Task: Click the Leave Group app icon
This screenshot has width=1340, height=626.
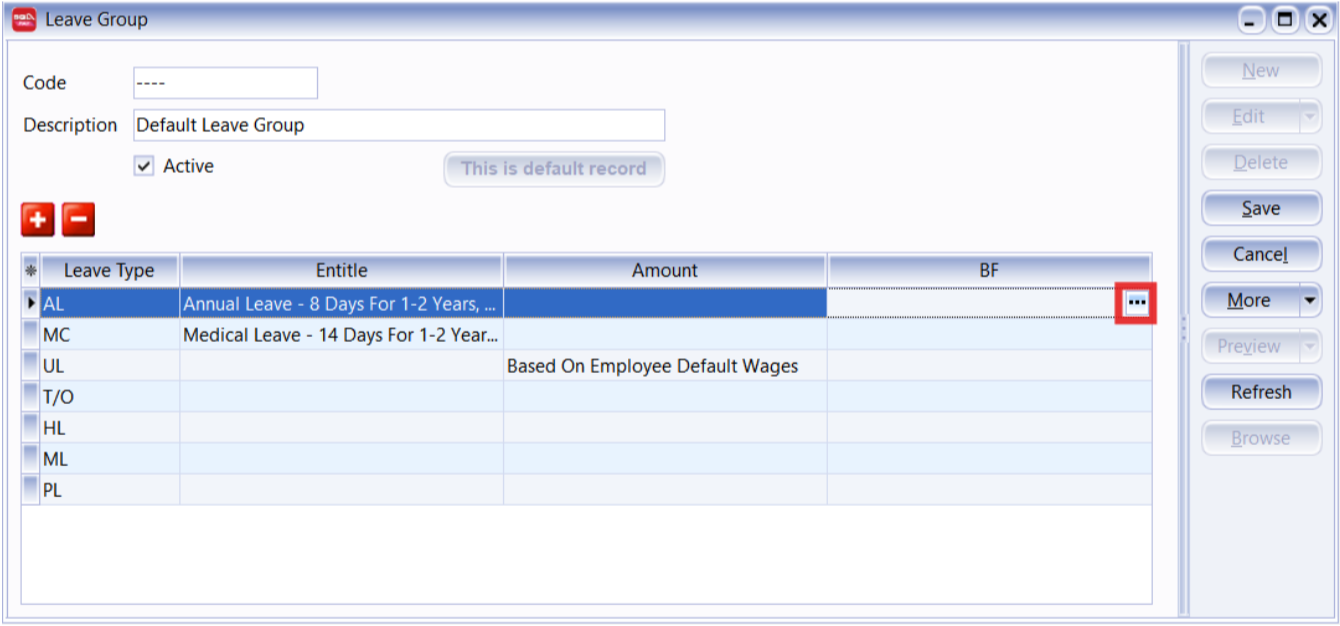Action: (x=24, y=19)
